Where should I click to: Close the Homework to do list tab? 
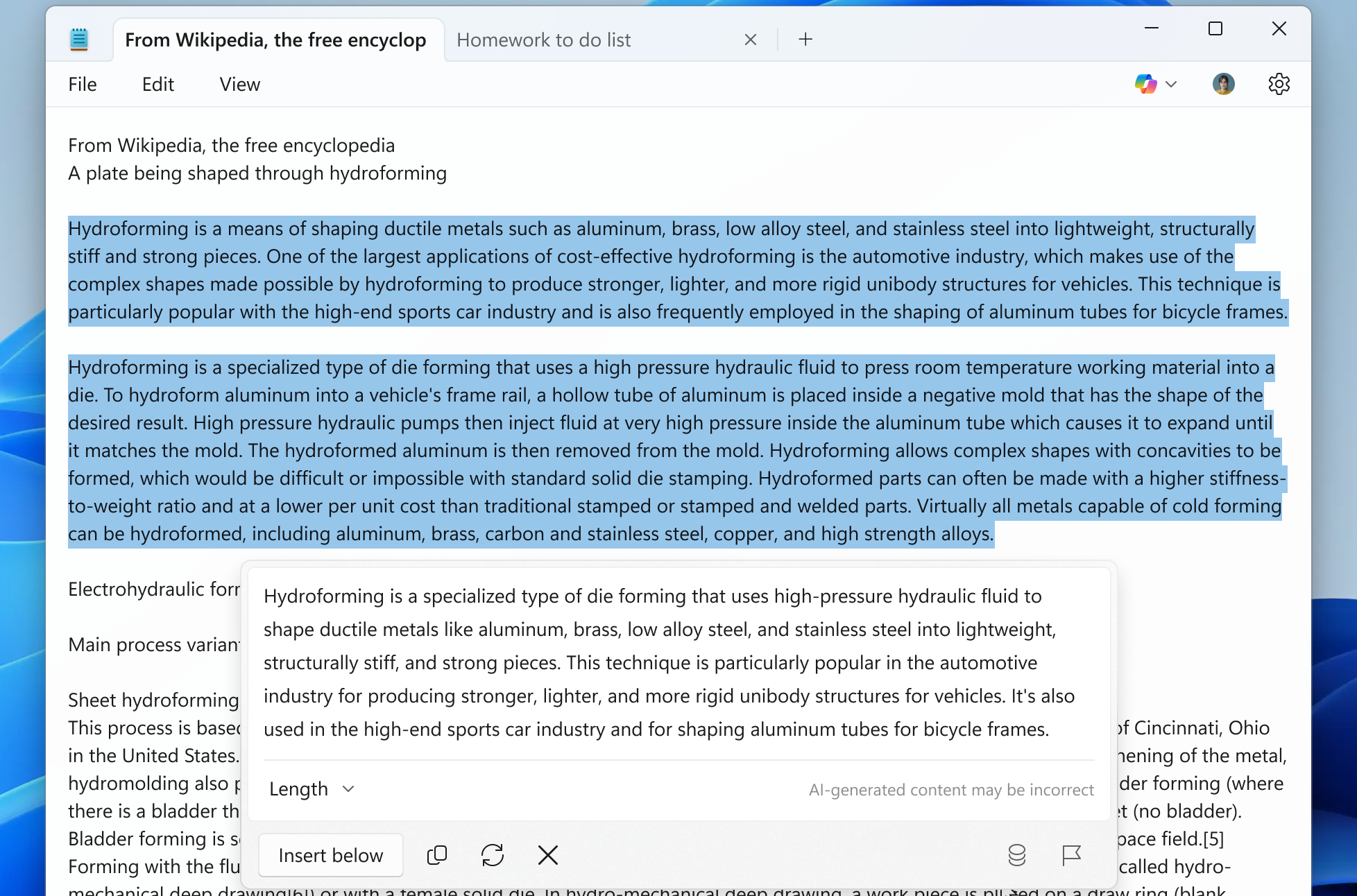click(x=750, y=40)
